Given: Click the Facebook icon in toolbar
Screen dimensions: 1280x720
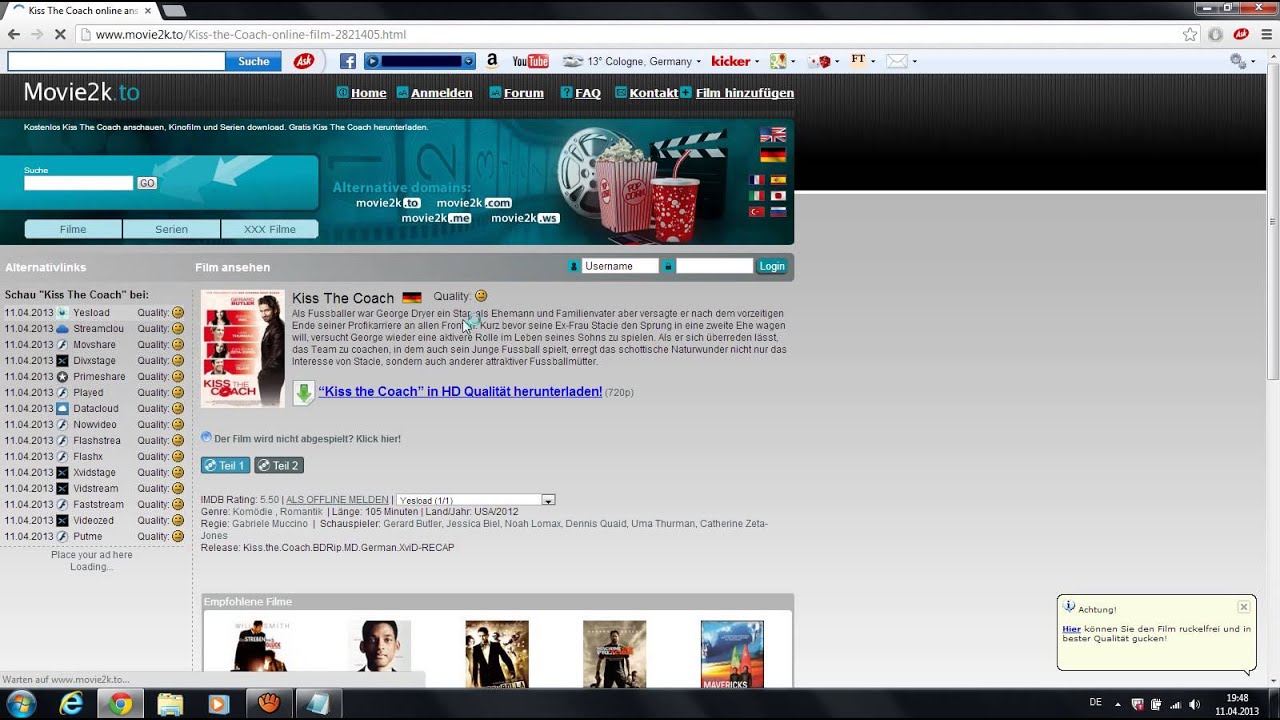Looking at the screenshot, I should [348, 61].
